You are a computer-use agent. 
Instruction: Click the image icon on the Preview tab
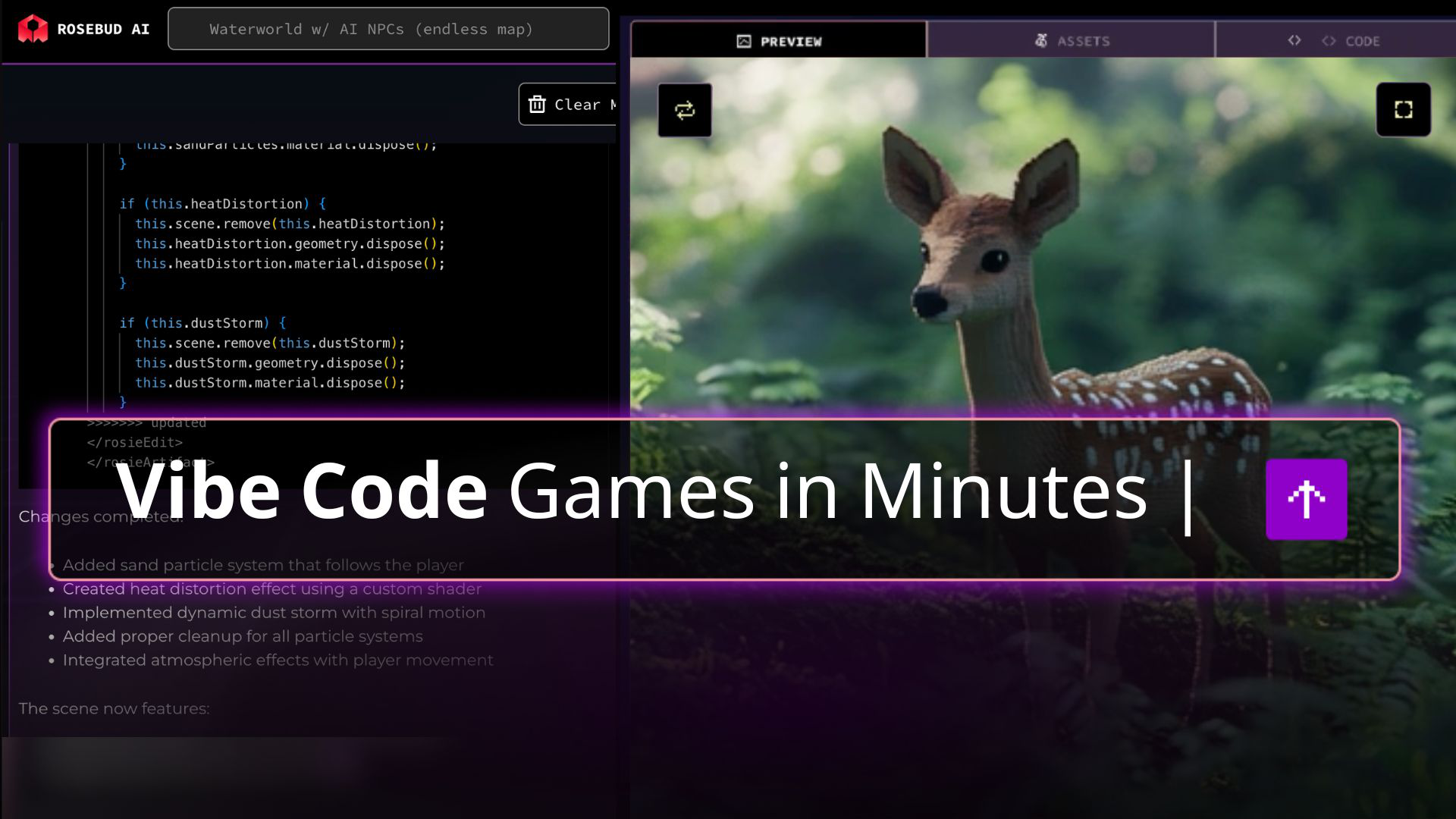tap(744, 42)
